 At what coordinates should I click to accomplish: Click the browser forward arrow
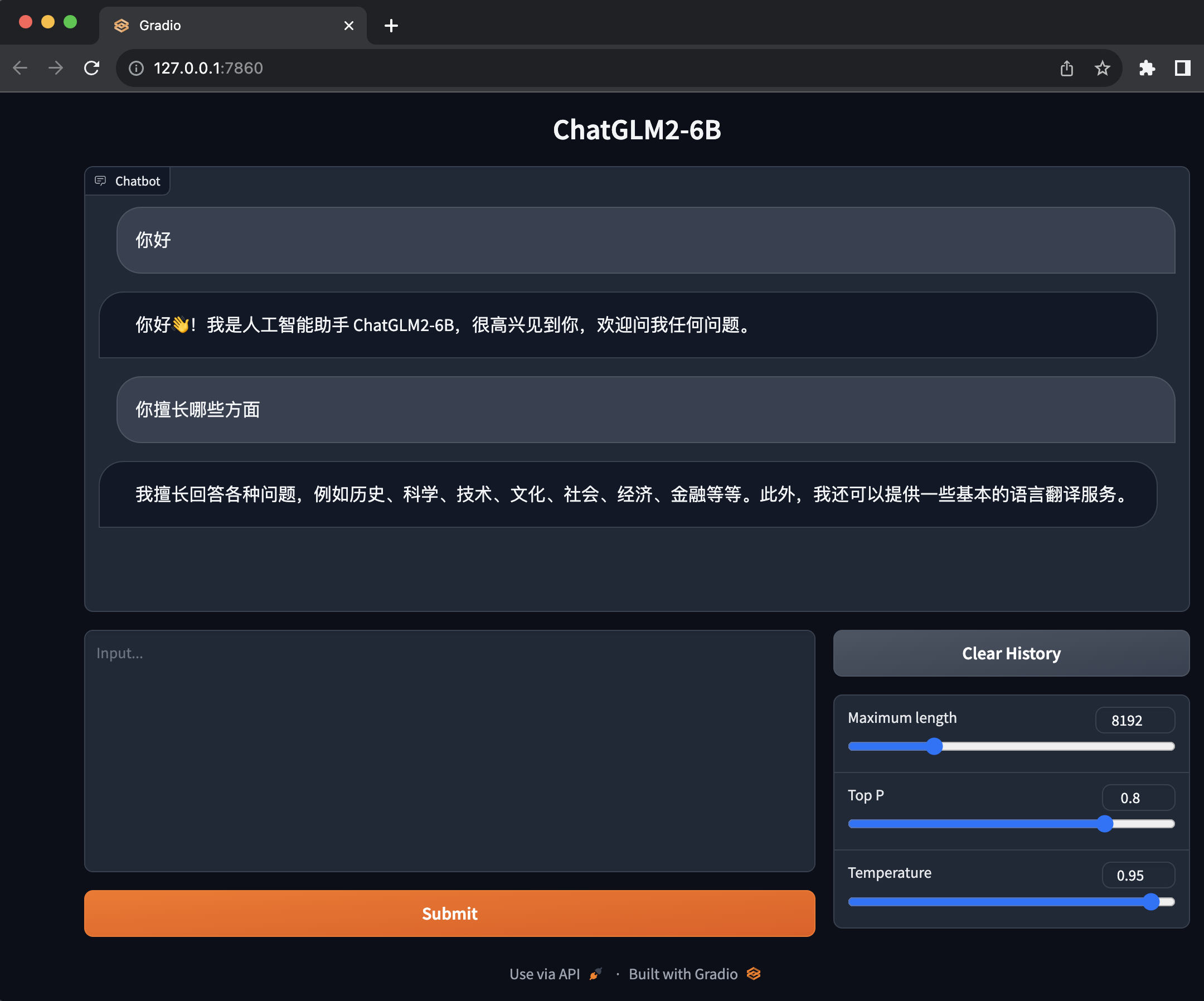[56, 68]
